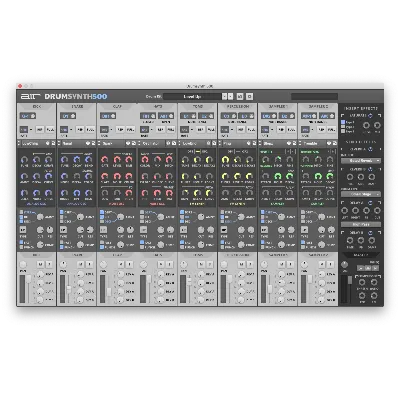Open the first send effect type dropdown
This screenshot has width=400, height=400.
[x=361, y=161]
